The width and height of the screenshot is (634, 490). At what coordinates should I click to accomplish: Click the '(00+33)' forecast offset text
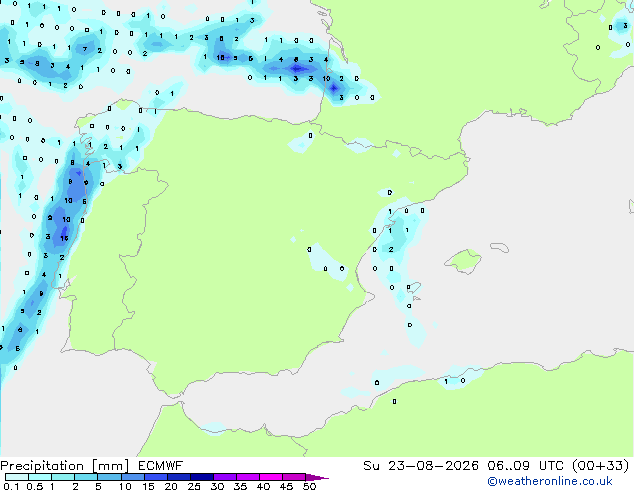601,466
